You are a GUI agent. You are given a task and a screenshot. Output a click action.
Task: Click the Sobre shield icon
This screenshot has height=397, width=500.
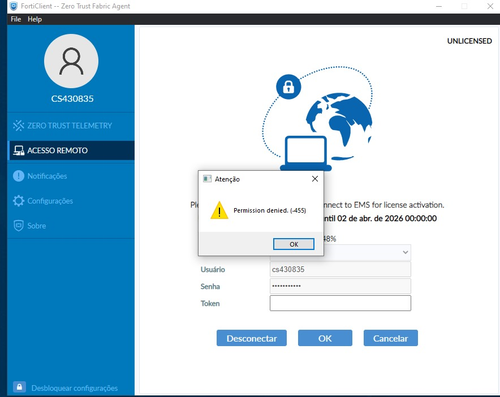(18, 226)
